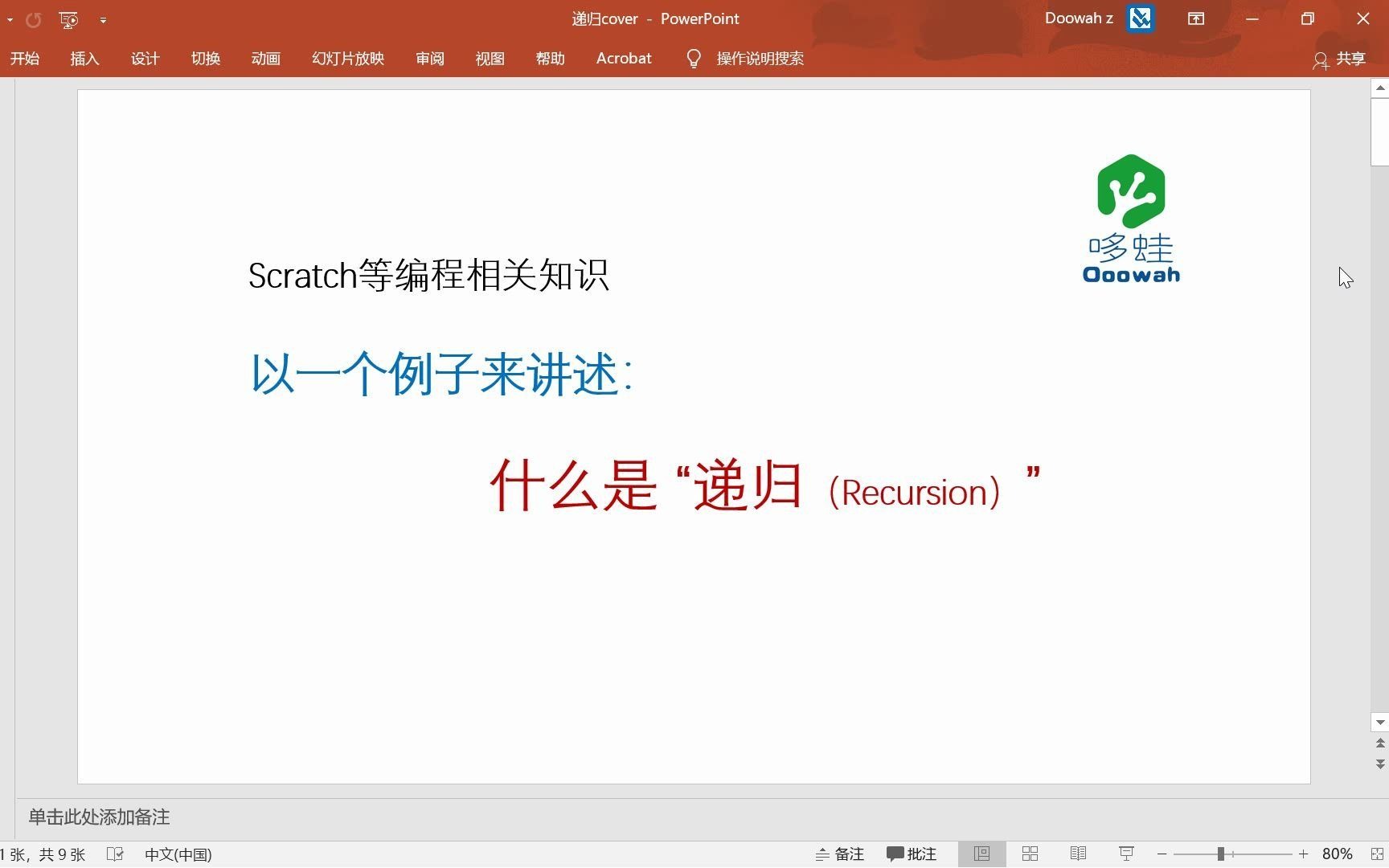
Task: Select the Scratch等编程相关知识 text box
Action: [x=428, y=276]
